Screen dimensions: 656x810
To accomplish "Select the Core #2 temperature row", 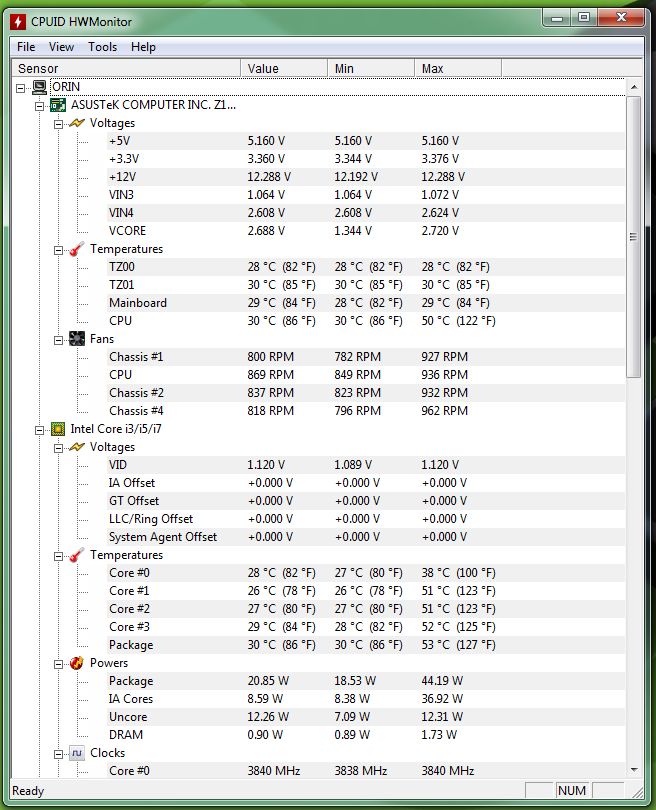I will (366, 609).
